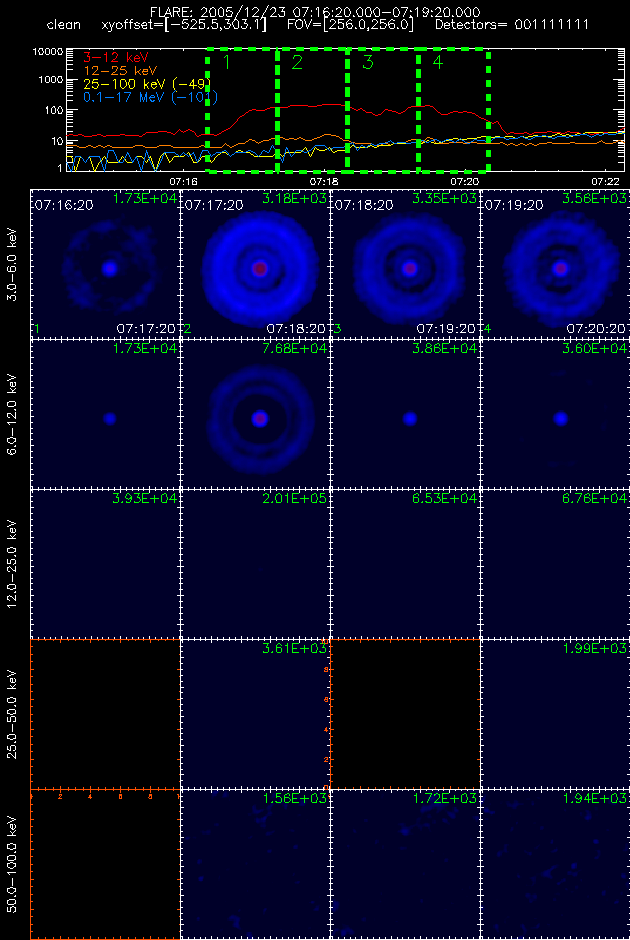Image resolution: width=630 pixels, height=940 pixels.
Task: Select the 6.0-12.0 keV panel labeled 3.86E+04
Action: 406,414
